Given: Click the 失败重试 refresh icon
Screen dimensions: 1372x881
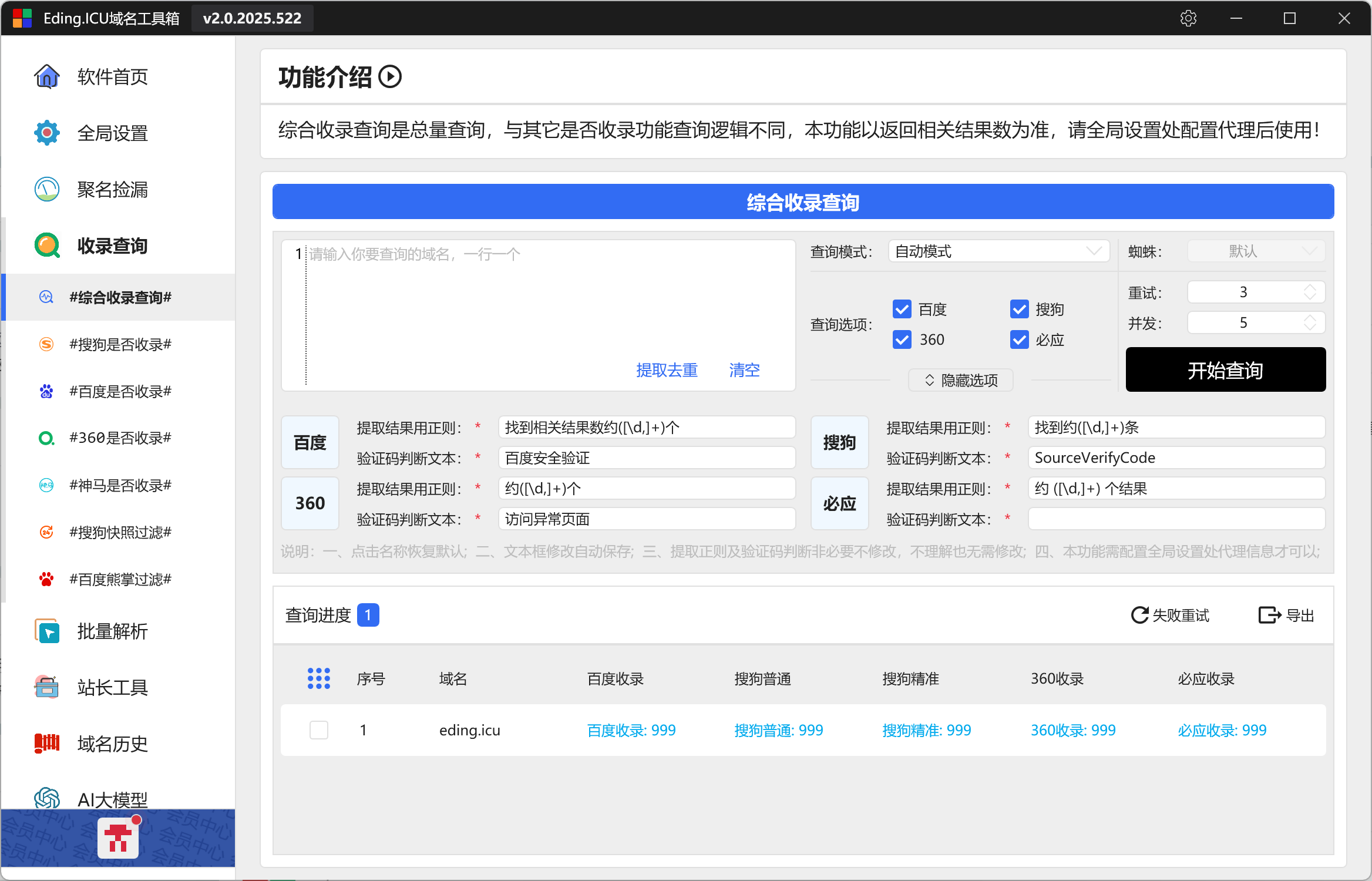Looking at the screenshot, I should [1139, 615].
